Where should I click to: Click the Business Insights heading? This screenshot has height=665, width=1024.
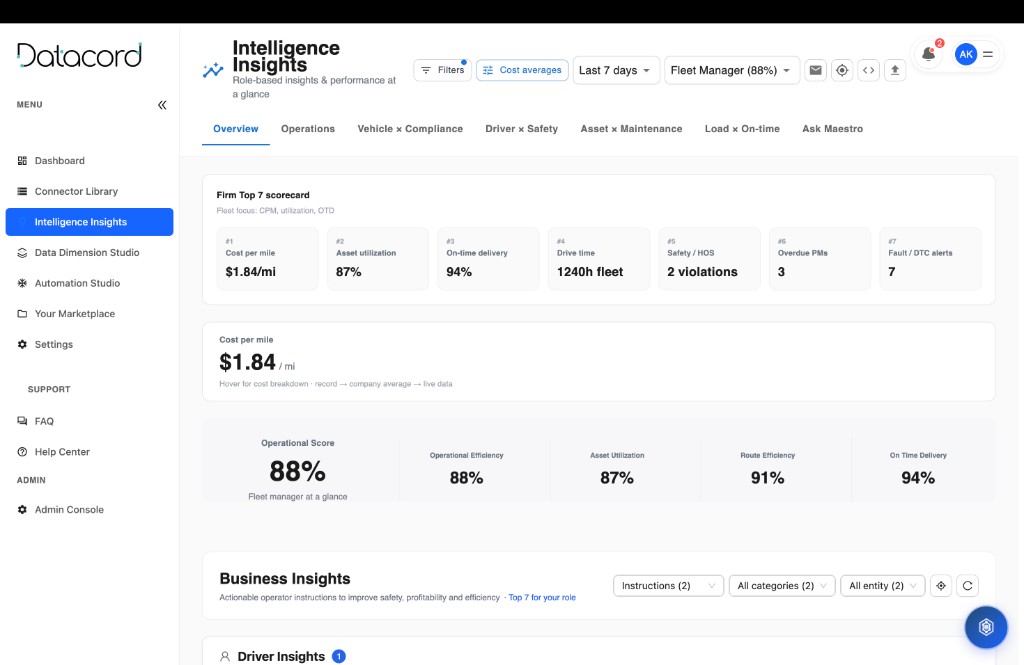pyautogui.click(x=285, y=579)
